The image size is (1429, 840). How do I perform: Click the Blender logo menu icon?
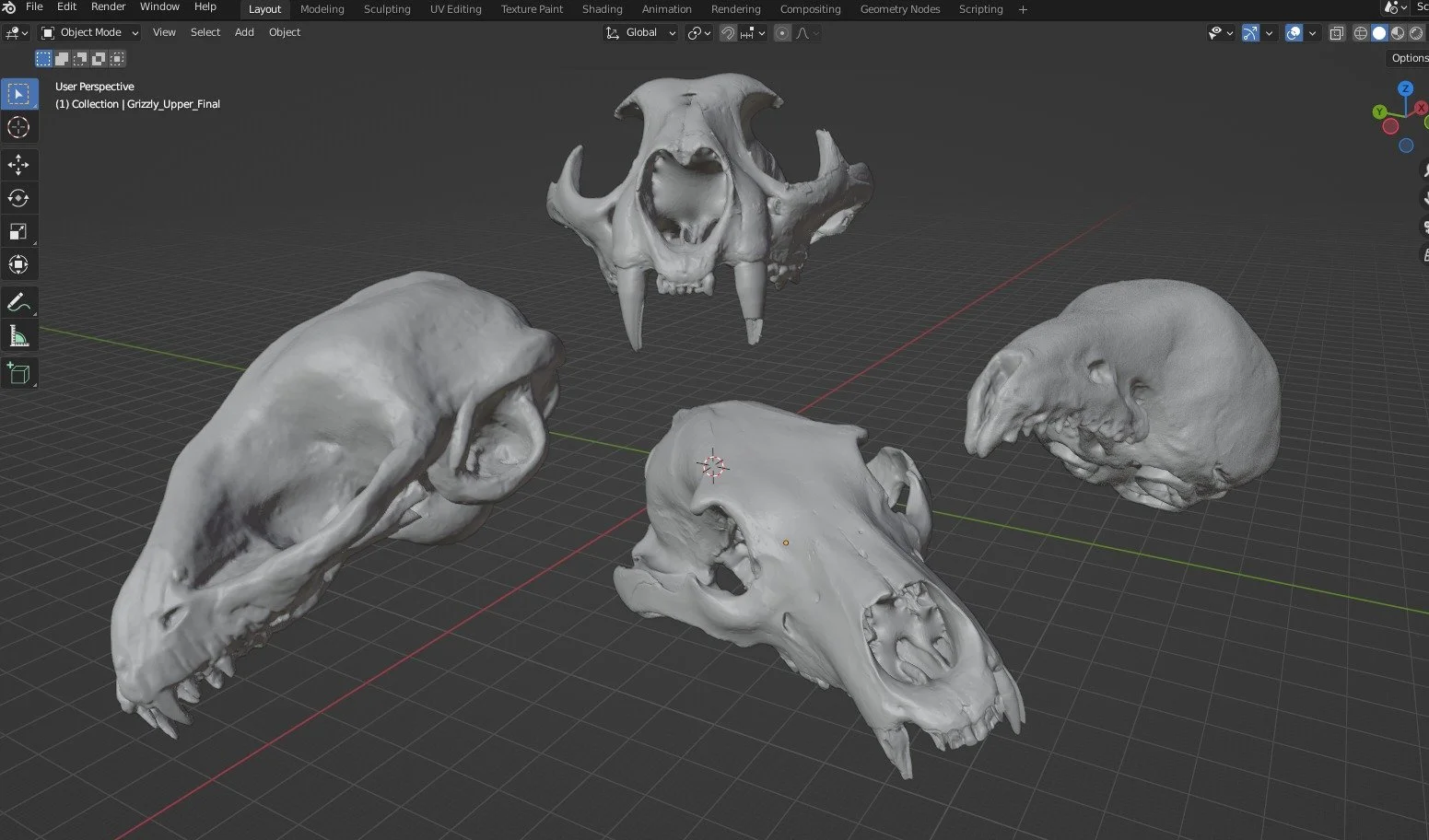point(9,7)
